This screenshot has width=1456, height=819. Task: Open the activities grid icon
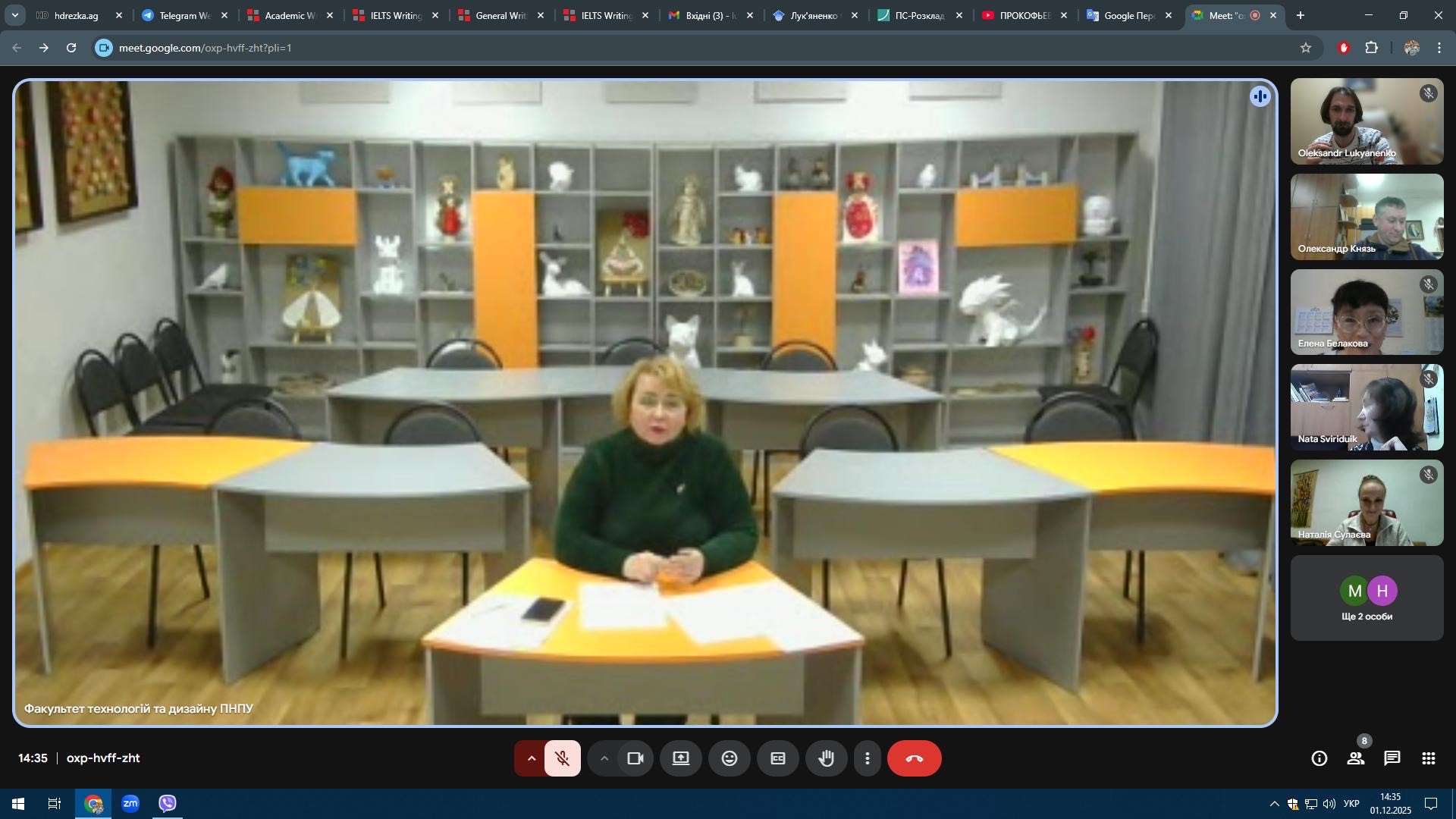pyautogui.click(x=1429, y=758)
